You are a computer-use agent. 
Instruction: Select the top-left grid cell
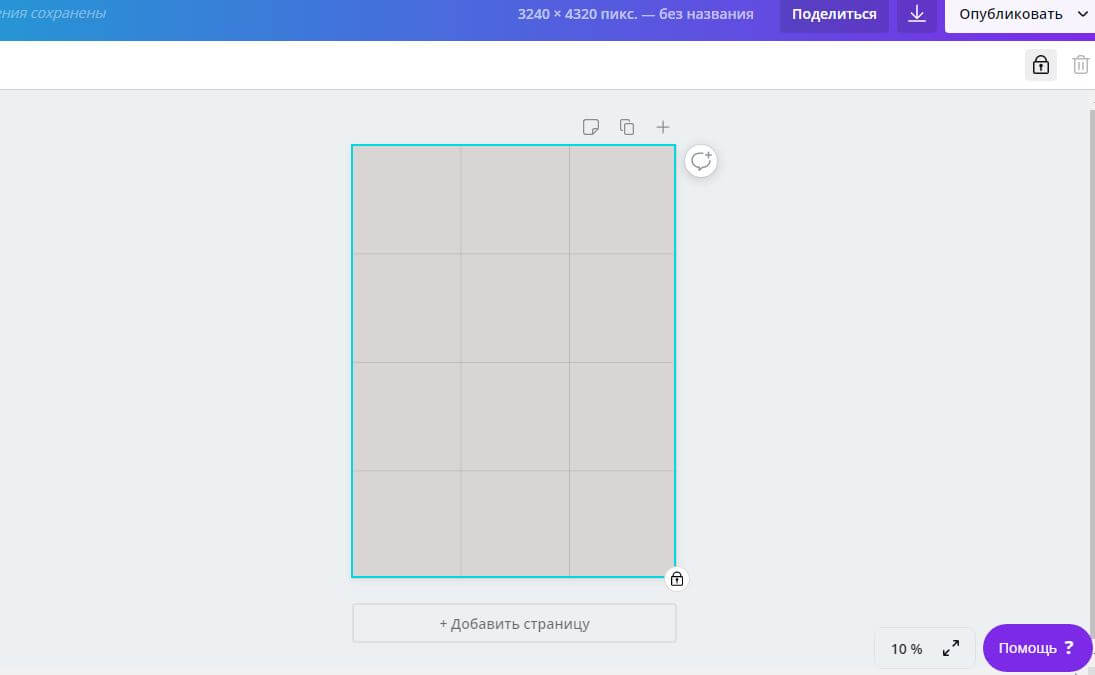[x=406, y=200]
